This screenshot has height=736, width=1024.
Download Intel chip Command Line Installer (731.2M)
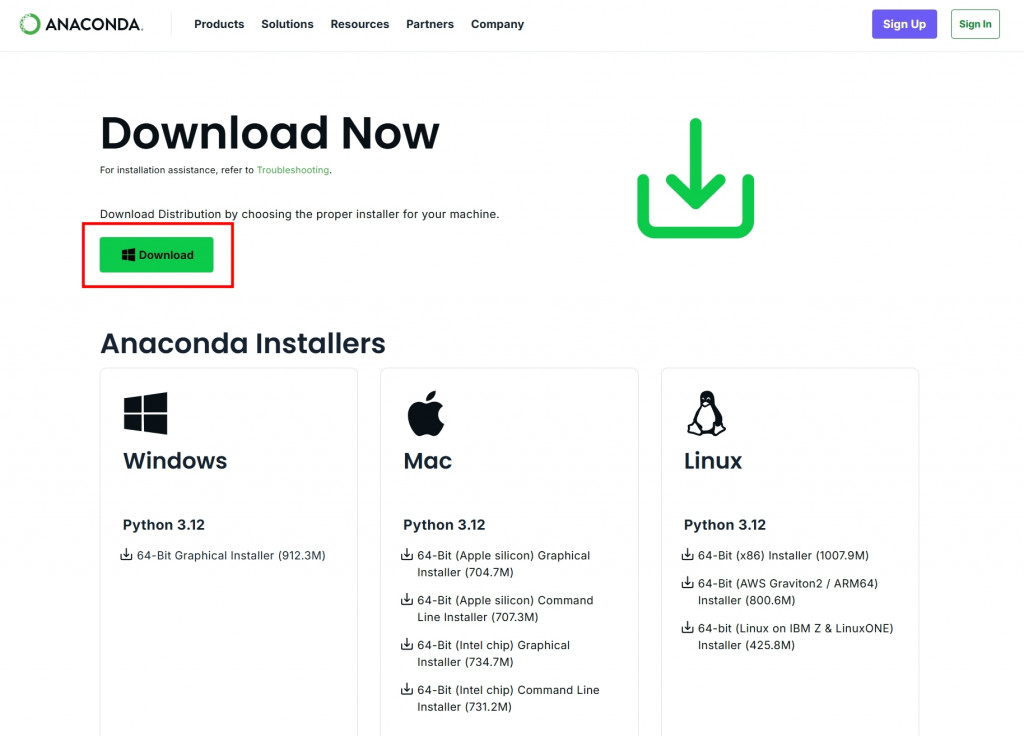pyautogui.click(x=508, y=698)
